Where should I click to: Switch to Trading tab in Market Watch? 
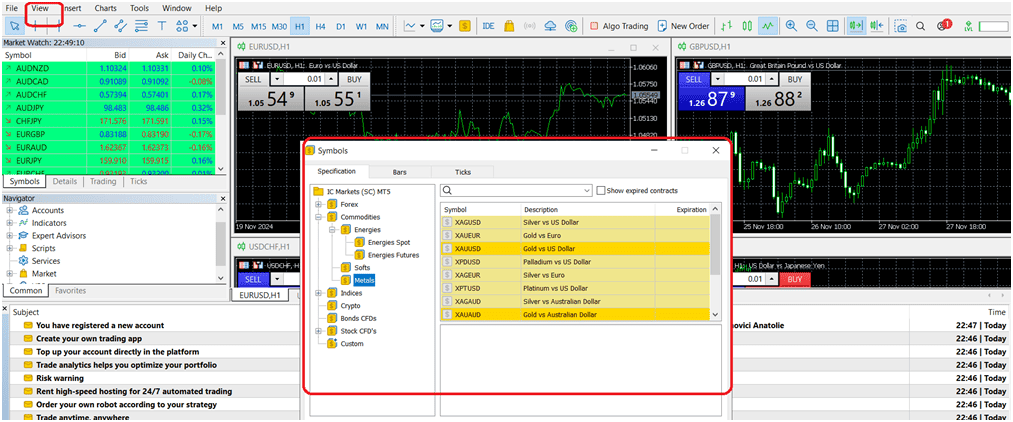tap(103, 182)
